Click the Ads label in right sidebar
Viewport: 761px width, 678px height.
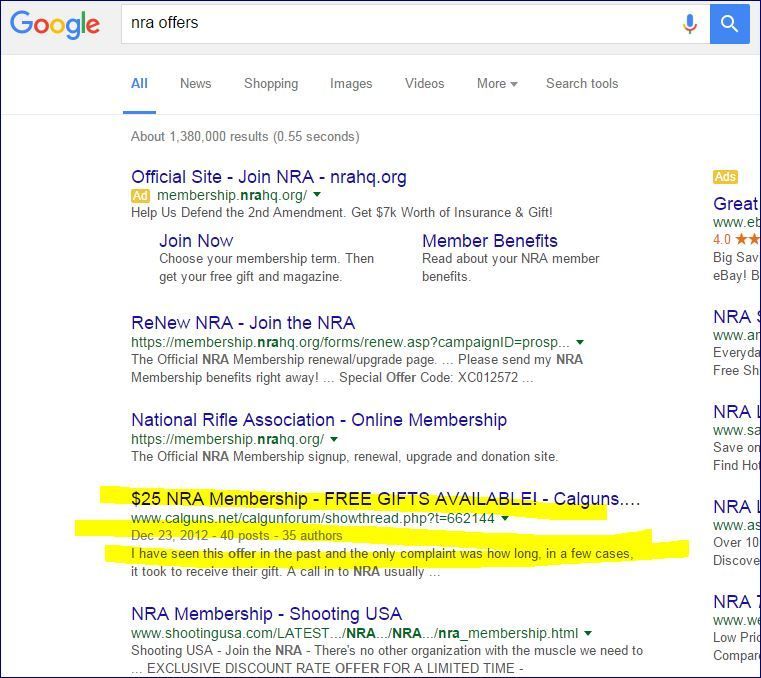point(725,177)
